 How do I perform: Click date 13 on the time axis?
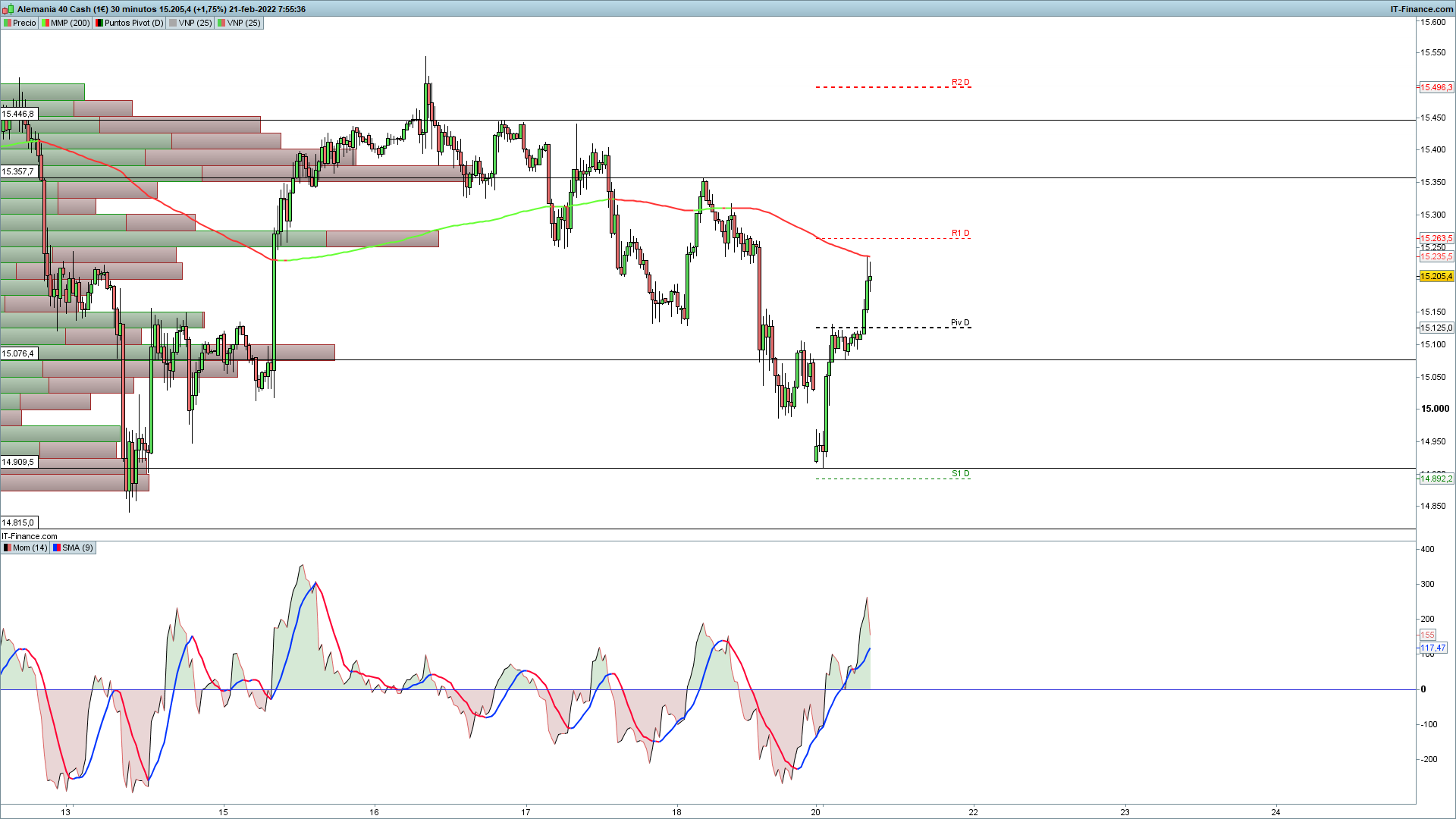tap(66, 812)
